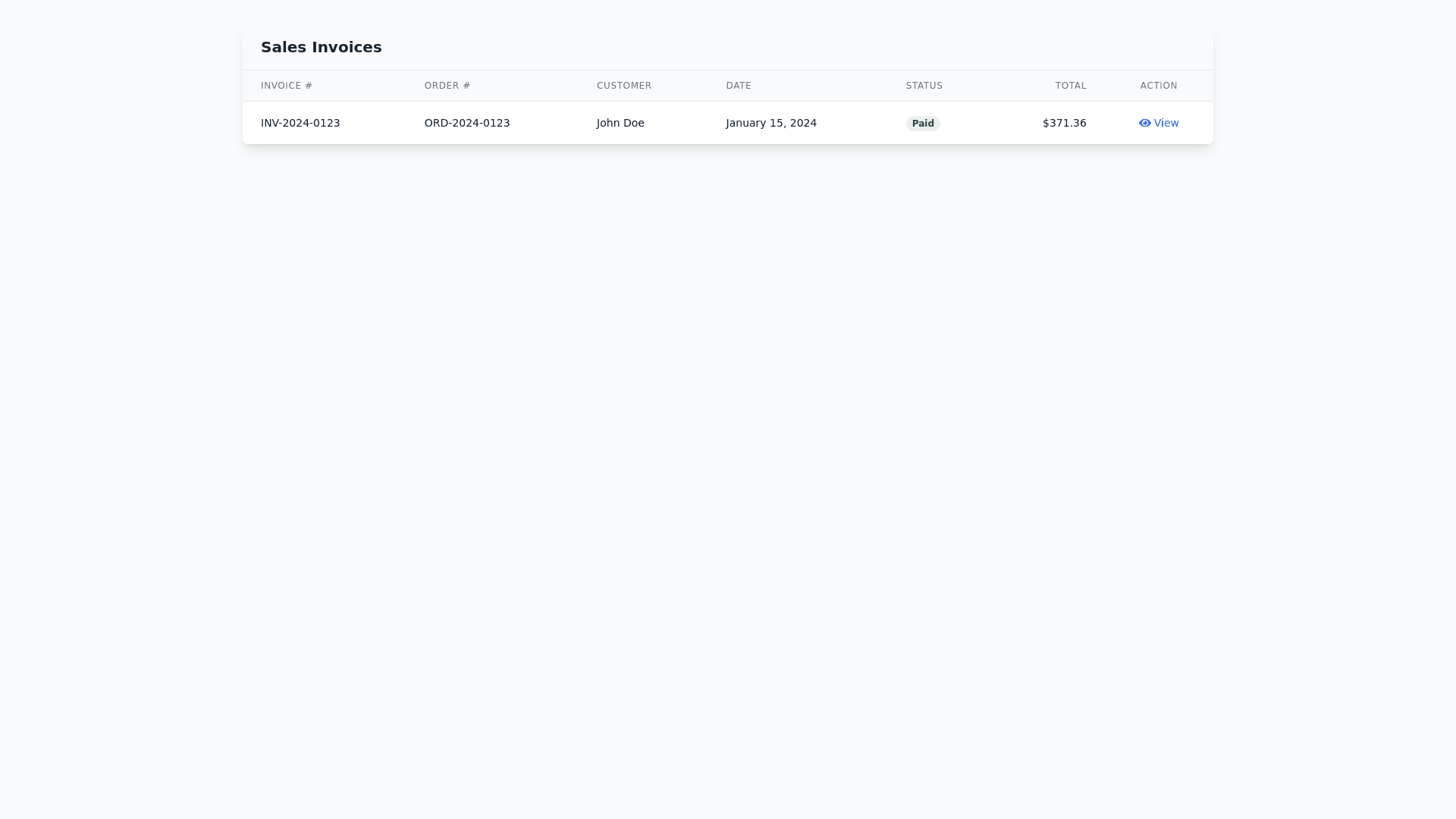Click blank space right of Sales Invoices title

tap(758, 47)
